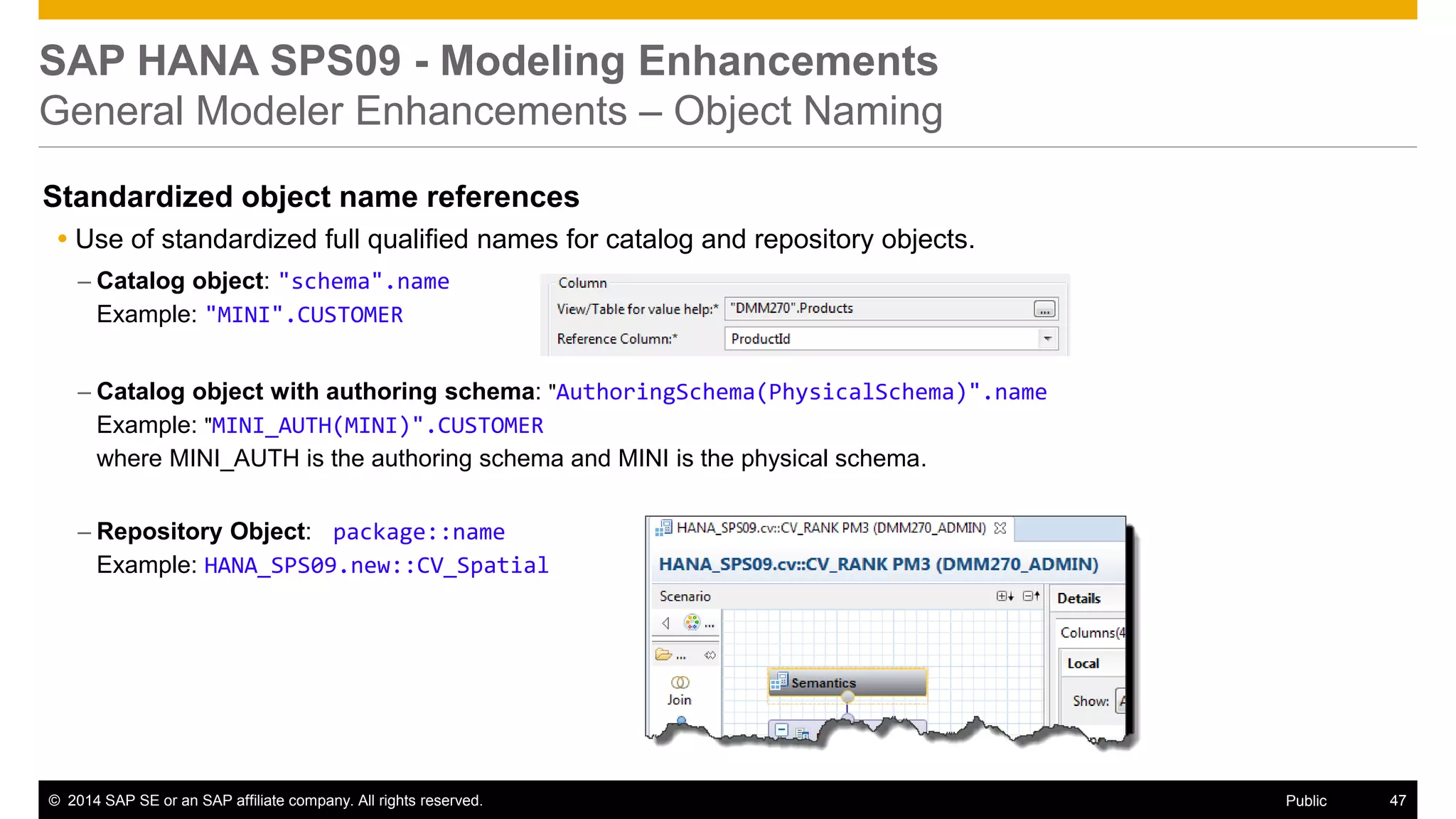
Task: Click the slide page number 47
Action: tap(1398, 801)
